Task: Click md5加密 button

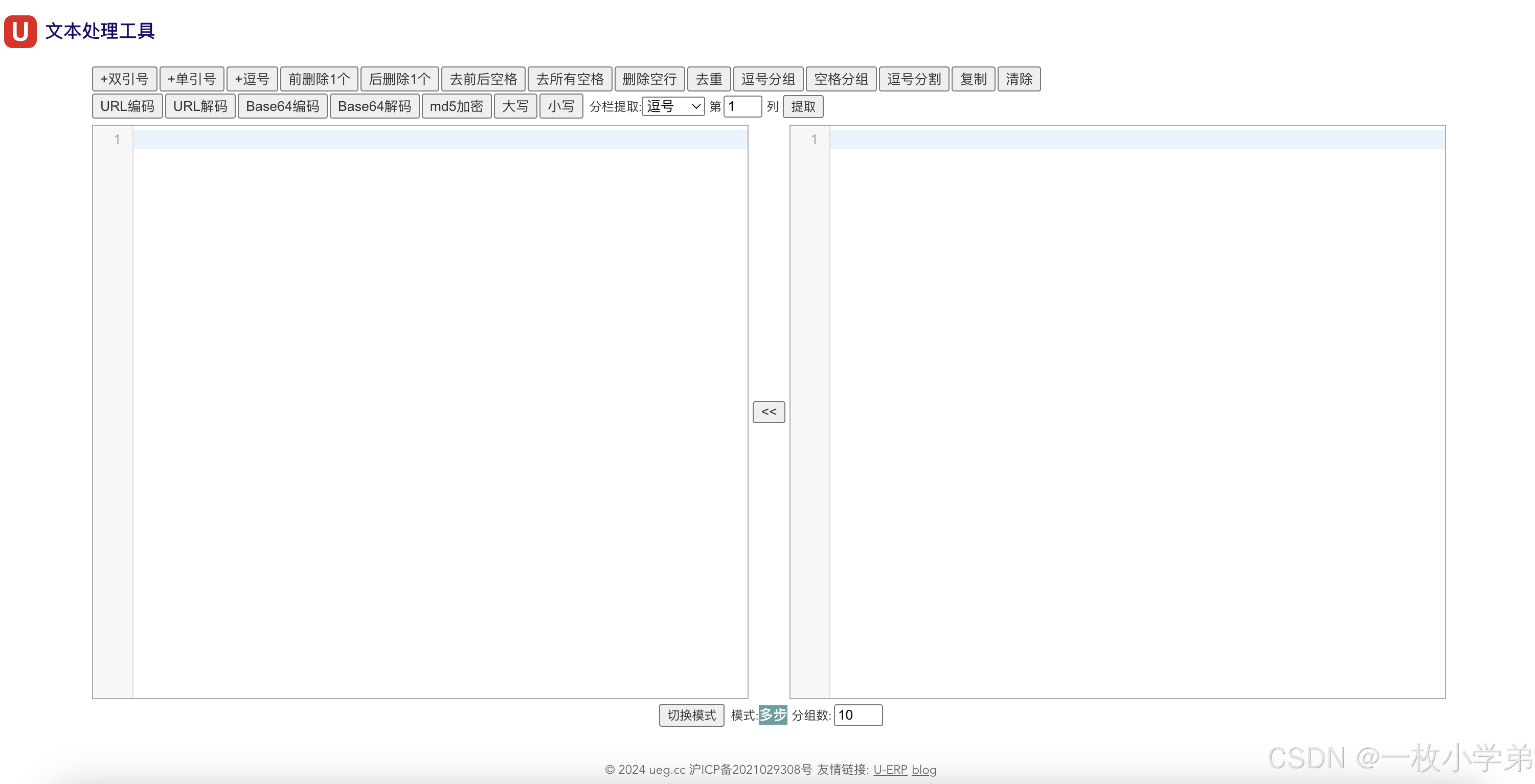Action: pos(456,107)
